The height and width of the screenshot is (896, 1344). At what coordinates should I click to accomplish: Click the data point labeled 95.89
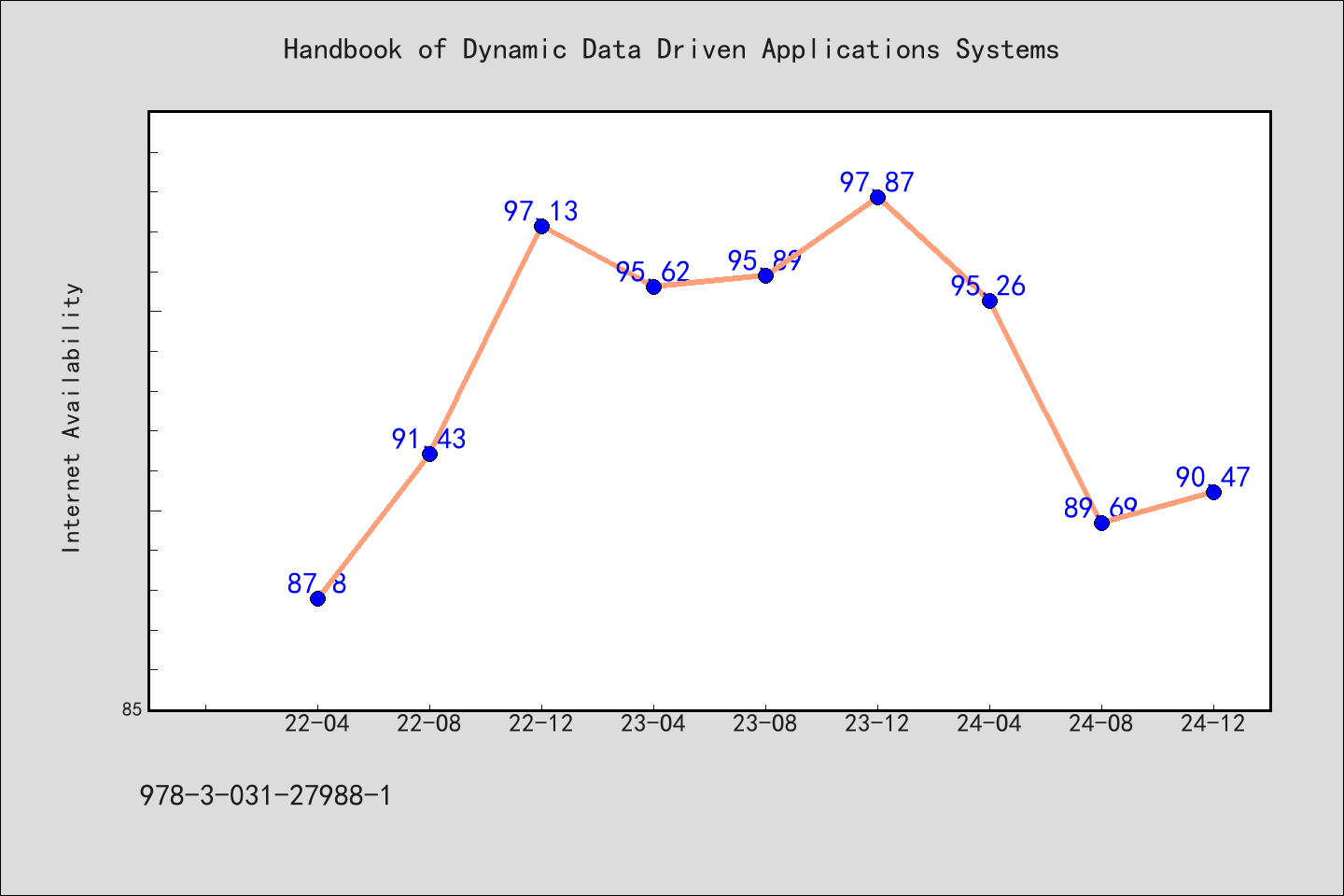(765, 275)
